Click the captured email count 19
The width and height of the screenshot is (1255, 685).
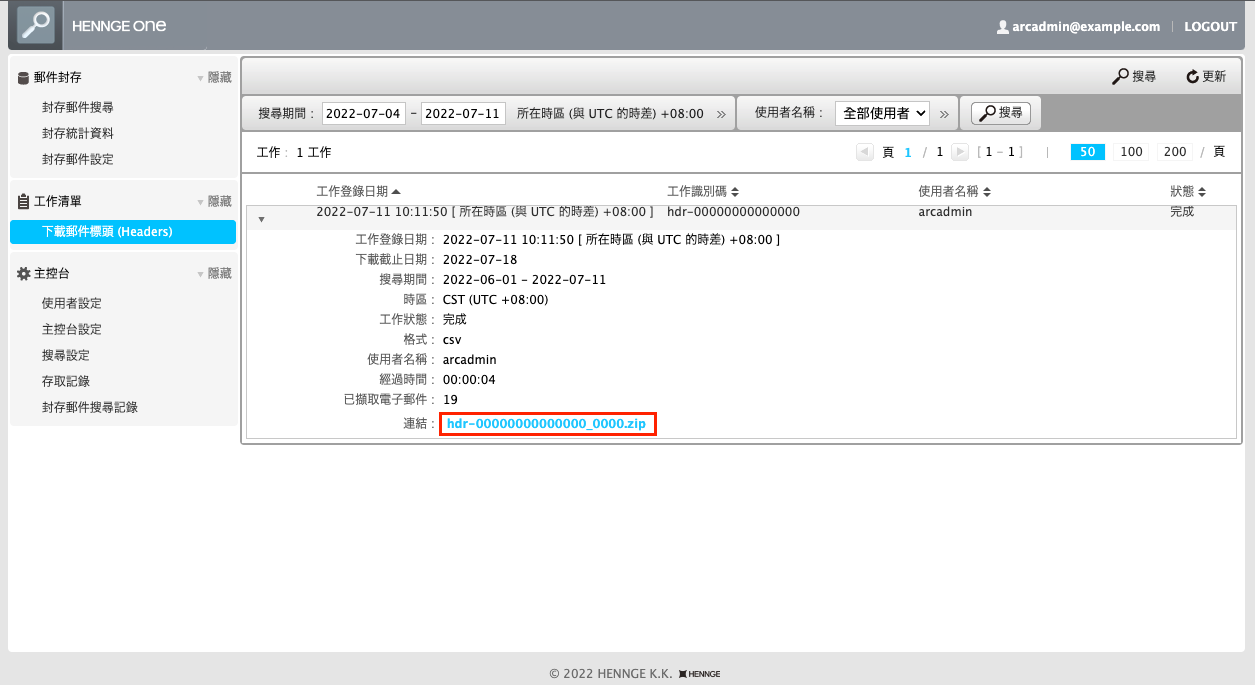pyautogui.click(x=450, y=399)
